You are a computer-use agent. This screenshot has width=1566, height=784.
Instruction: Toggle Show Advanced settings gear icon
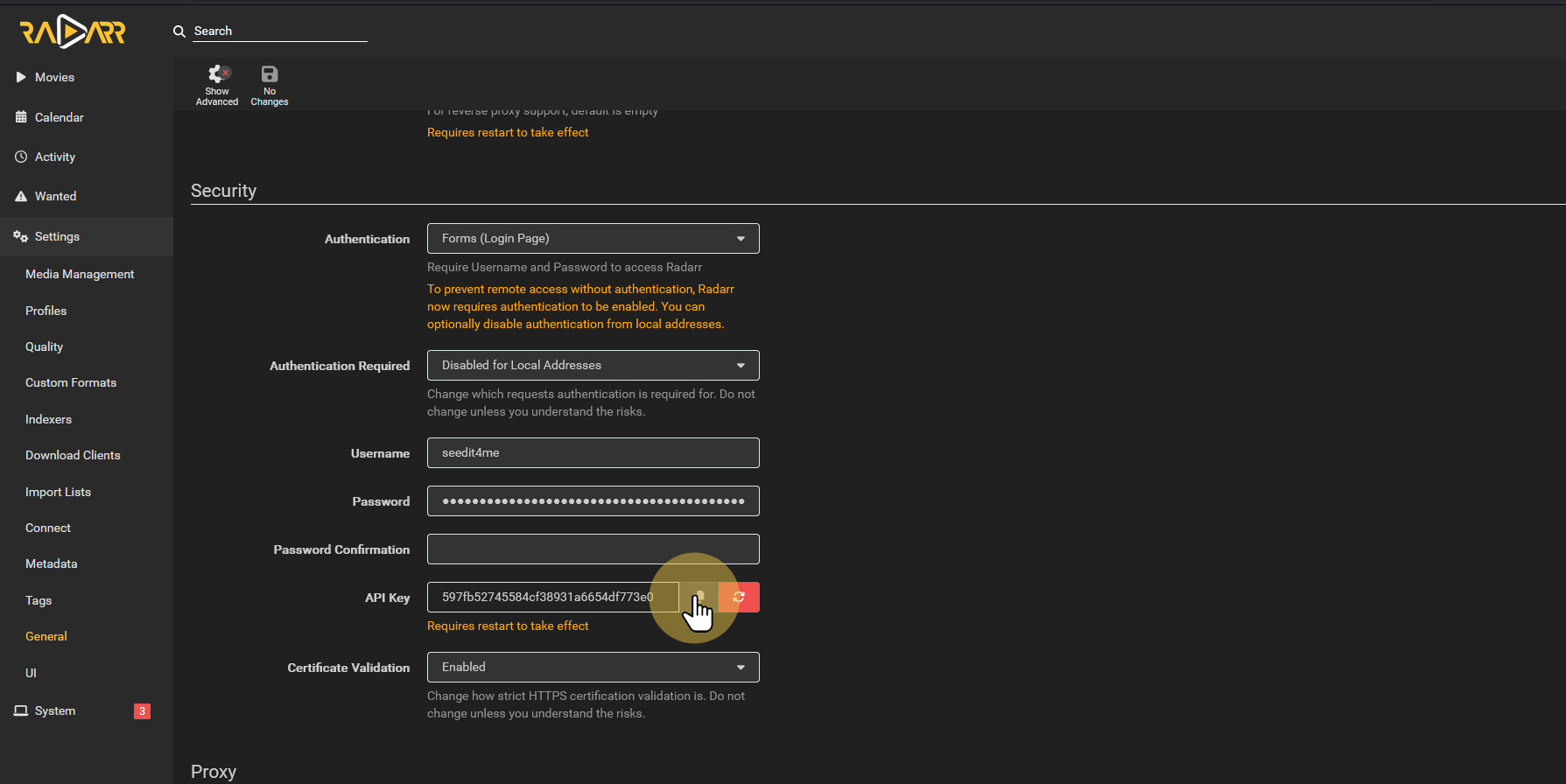[x=217, y=74]
